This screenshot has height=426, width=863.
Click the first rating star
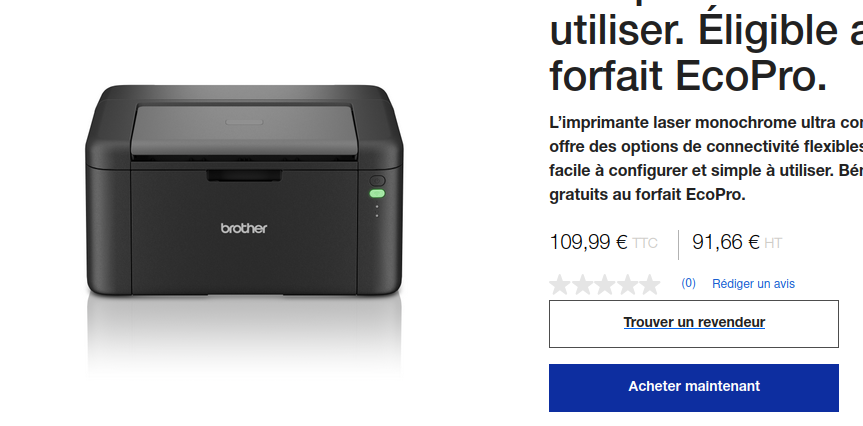pos(560,285)
